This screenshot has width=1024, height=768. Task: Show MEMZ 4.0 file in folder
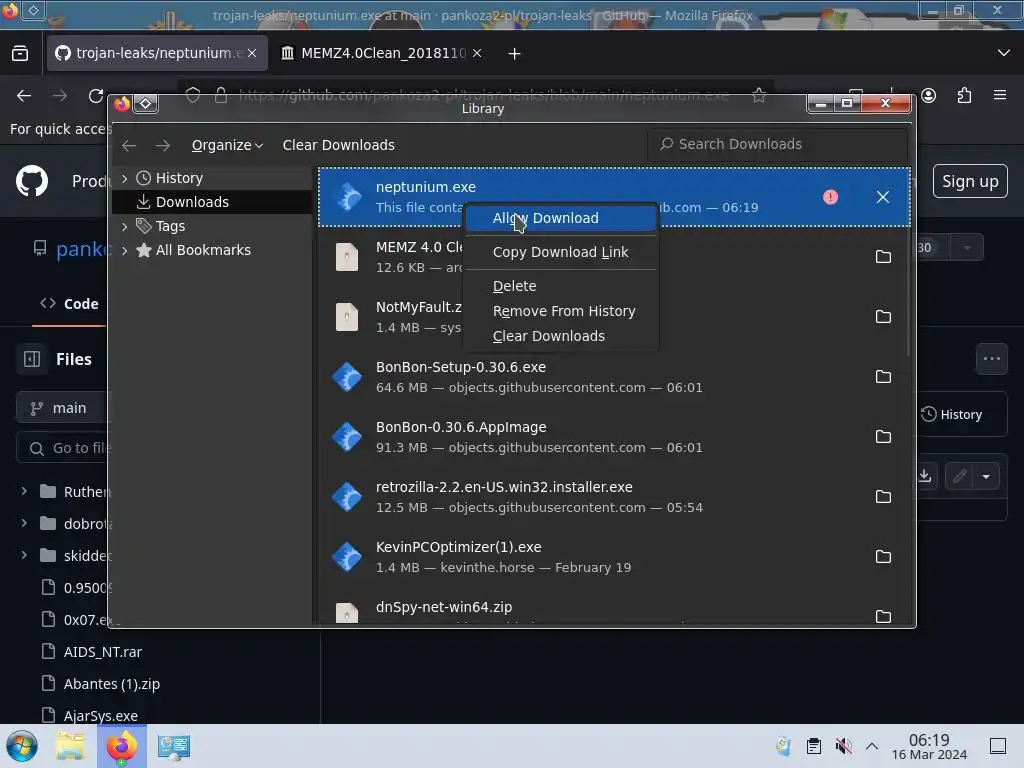pyautogui.click(x=882, y=257)
